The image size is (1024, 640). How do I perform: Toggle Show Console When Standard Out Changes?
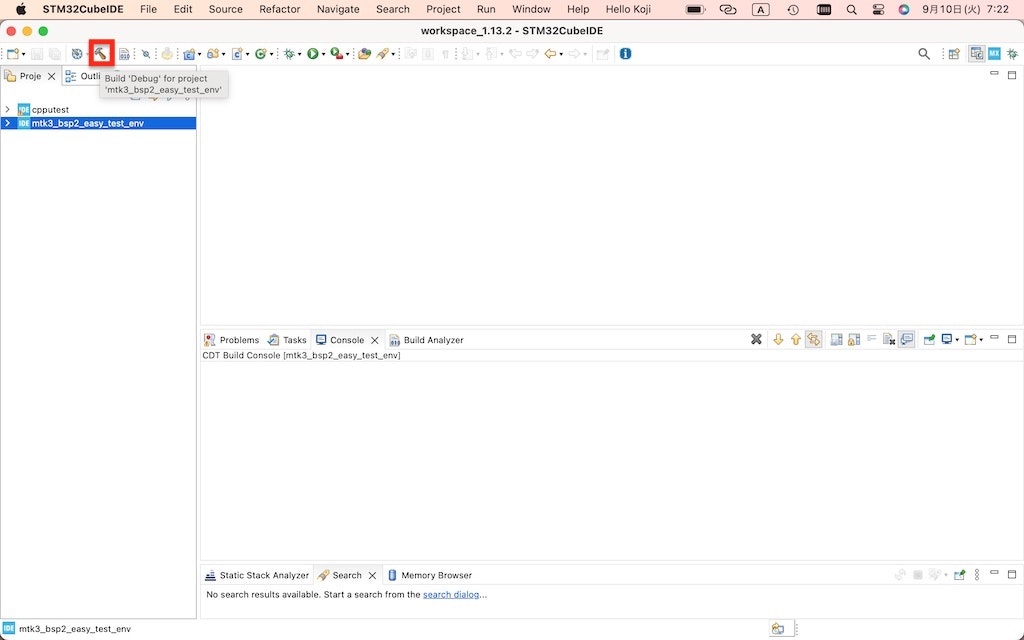tap(834, 339)
